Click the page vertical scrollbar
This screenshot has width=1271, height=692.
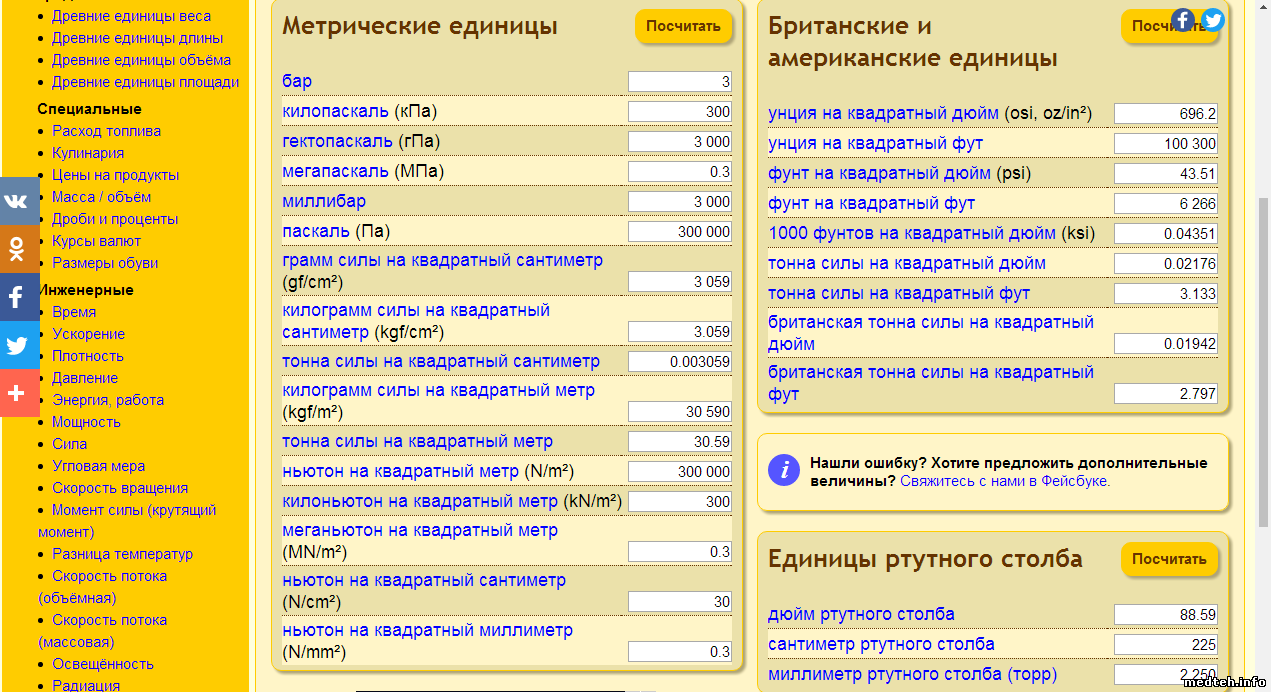coord(1262,350)
